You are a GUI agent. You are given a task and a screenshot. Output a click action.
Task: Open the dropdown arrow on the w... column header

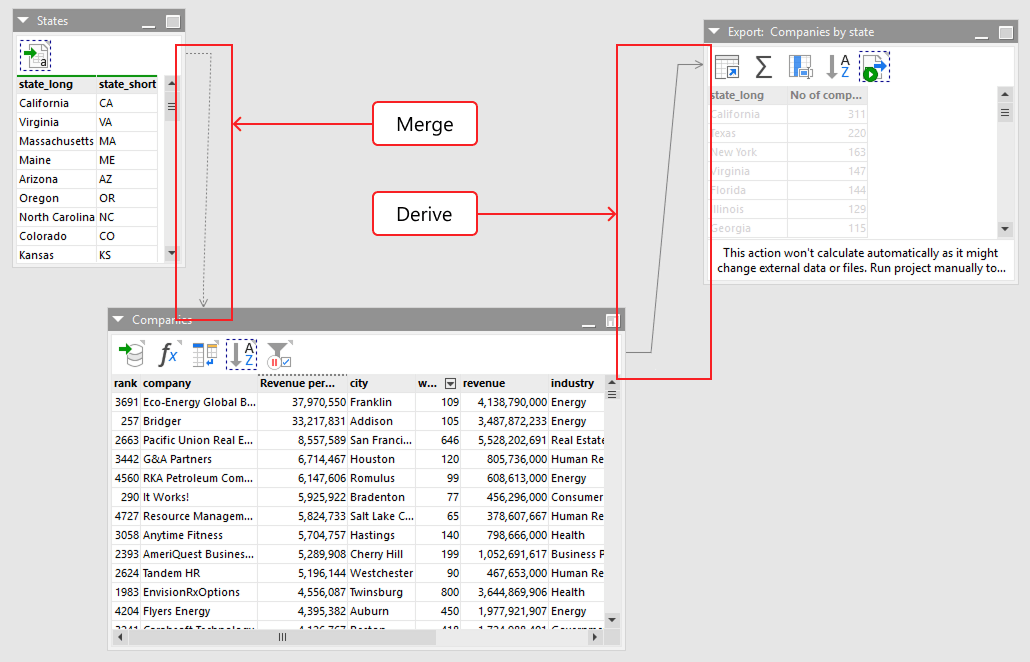click(451, 384)
